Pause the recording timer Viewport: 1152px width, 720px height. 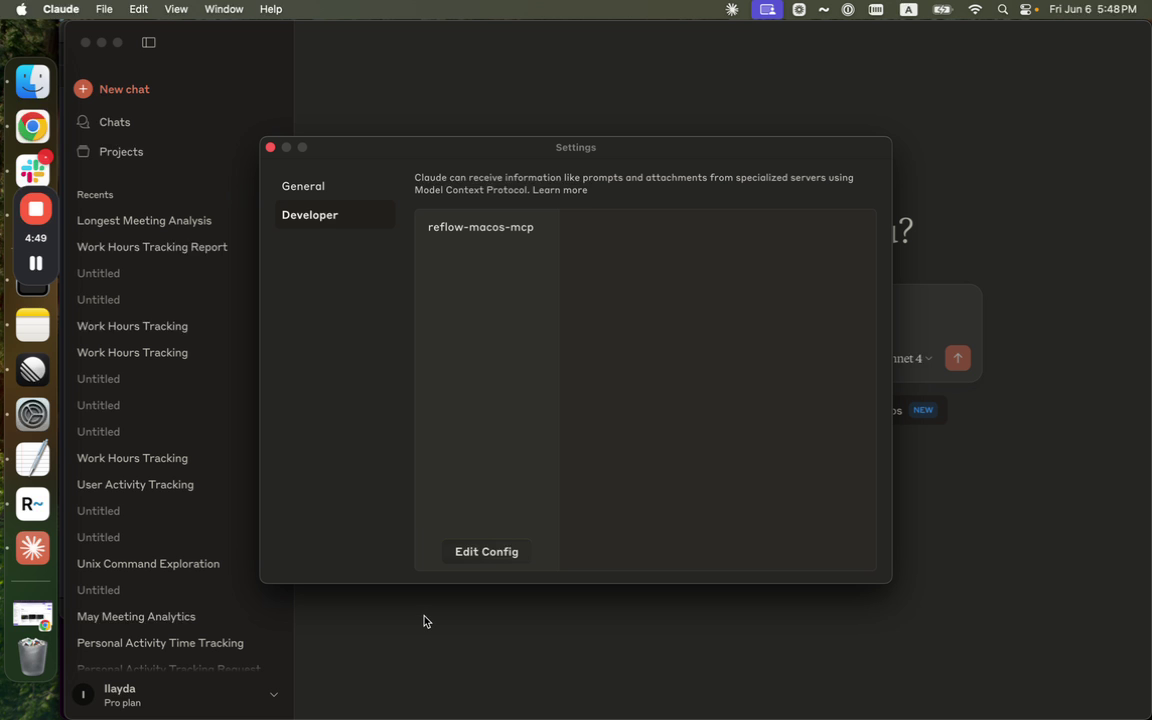tap(35, 263)
